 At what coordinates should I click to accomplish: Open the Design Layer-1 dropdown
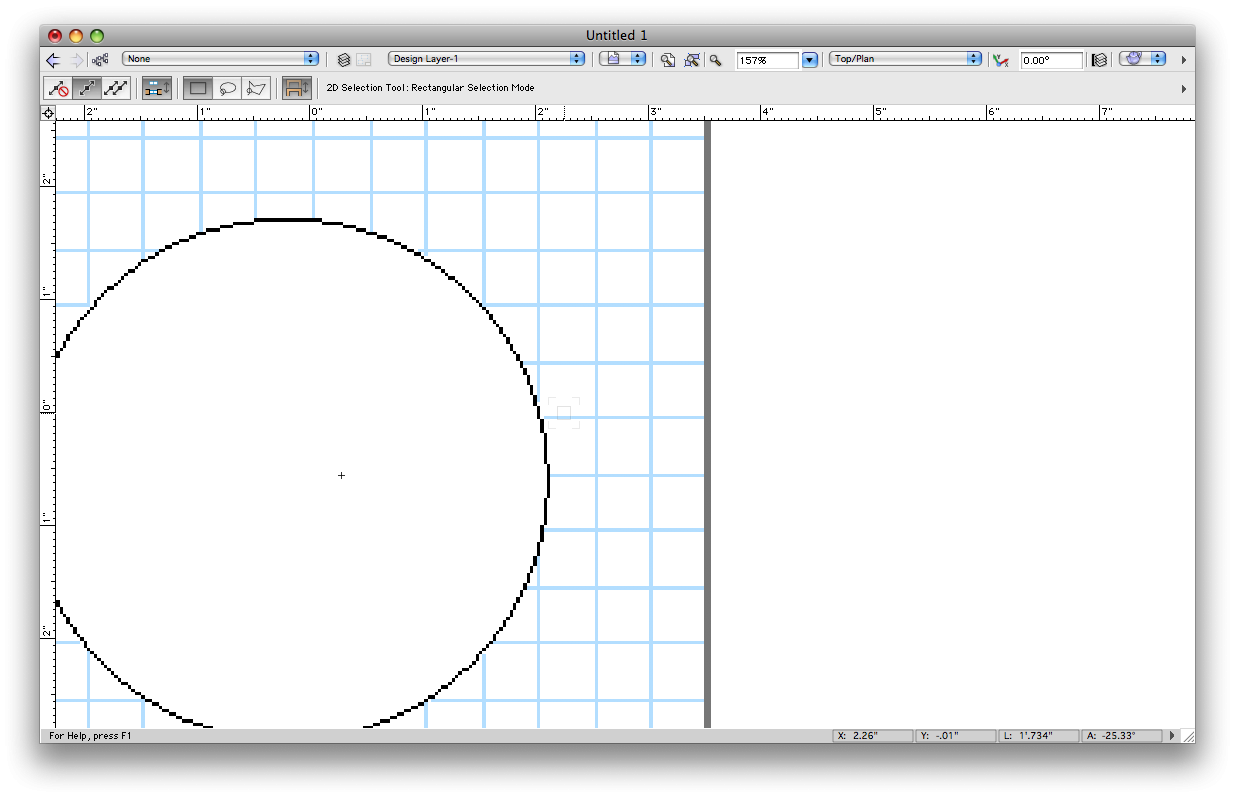pyautogui.click(x=486, y=59)
